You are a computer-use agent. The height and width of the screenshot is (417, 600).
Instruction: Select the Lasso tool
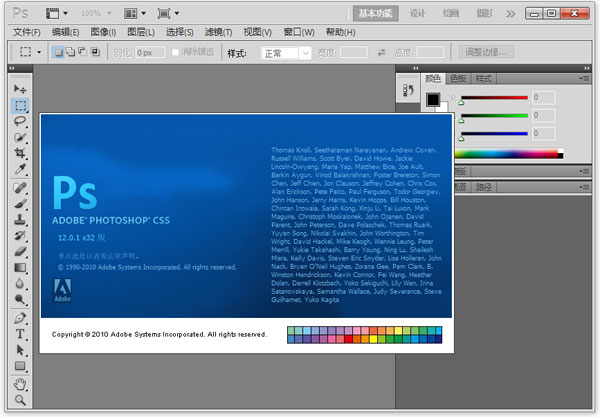pyautogui.click(x=20, y=121)
